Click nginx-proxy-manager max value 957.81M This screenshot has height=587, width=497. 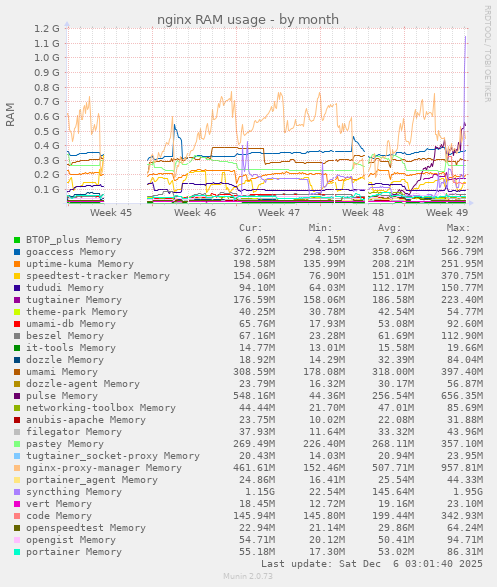pyautogui.click(x=461, y=468)
